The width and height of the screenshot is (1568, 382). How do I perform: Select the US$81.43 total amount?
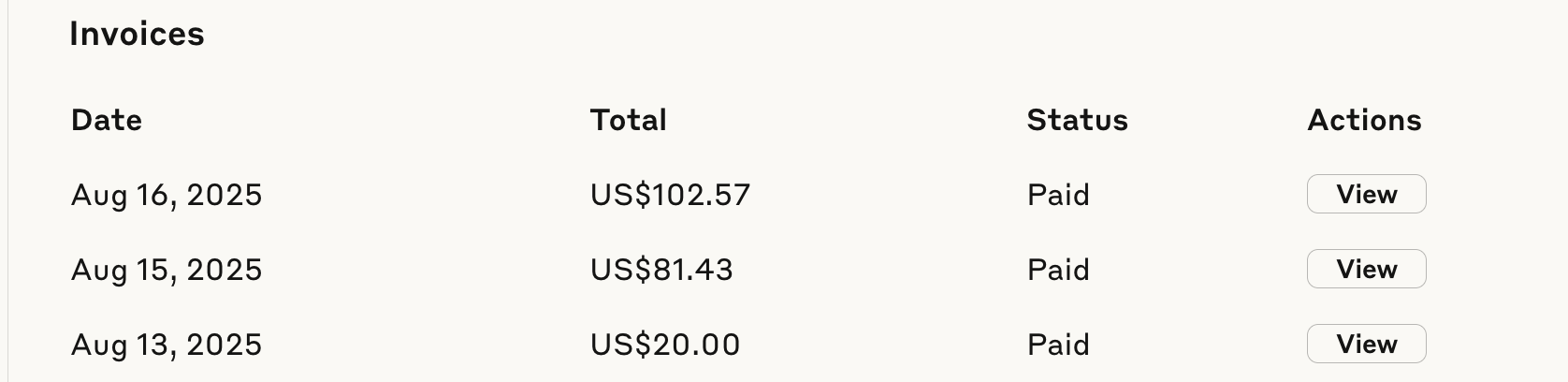(x=661, y=270)
